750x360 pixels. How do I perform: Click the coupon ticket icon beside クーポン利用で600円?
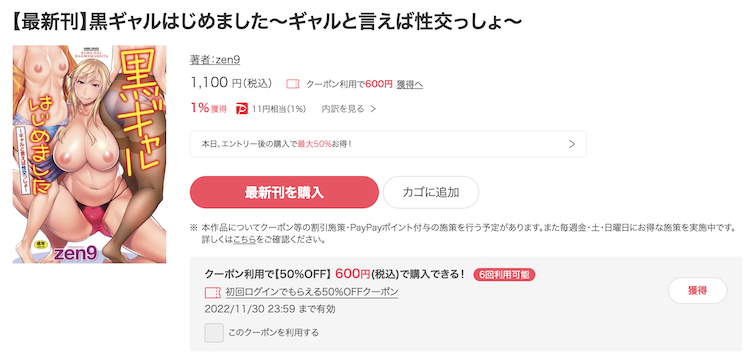[x=293, y=85]
